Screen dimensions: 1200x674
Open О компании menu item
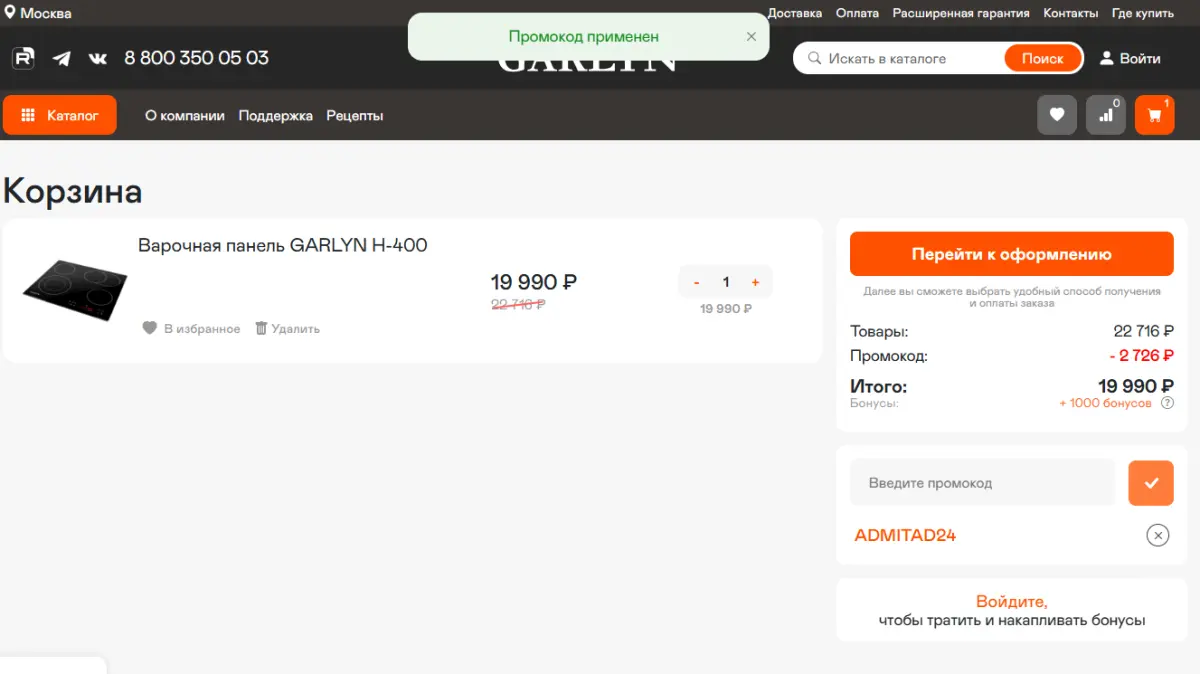pyautogui.click(x=185, y=116)
